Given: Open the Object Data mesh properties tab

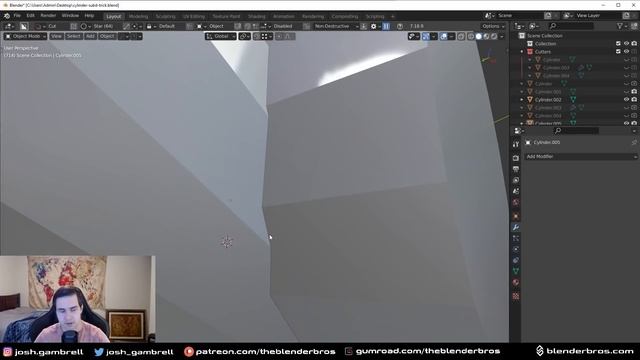Looking at the screenshot, I should pyautogui.click(x=516, y=271).
